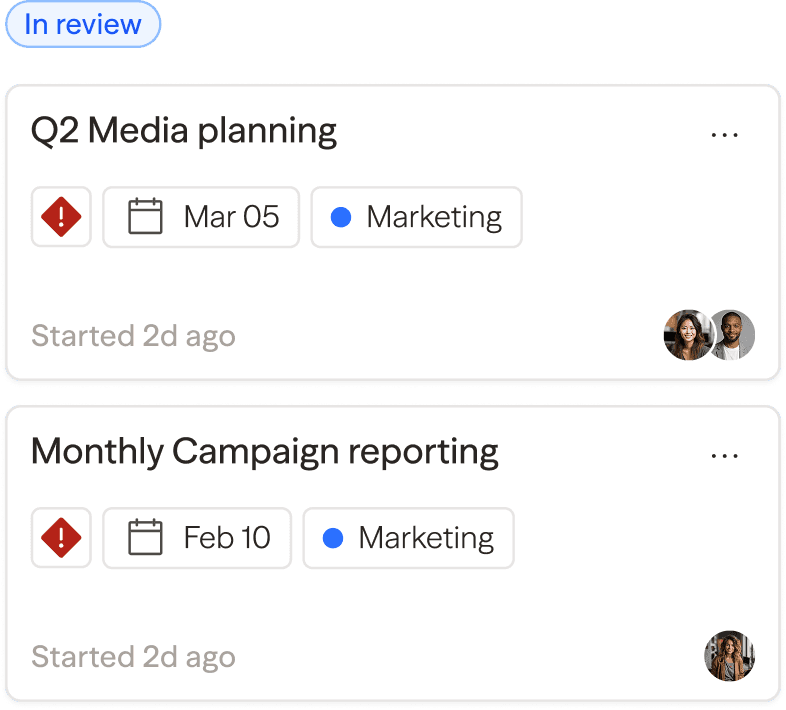
Task: Open the Q2 Media planning card title
Action: (x=184, y=131)
